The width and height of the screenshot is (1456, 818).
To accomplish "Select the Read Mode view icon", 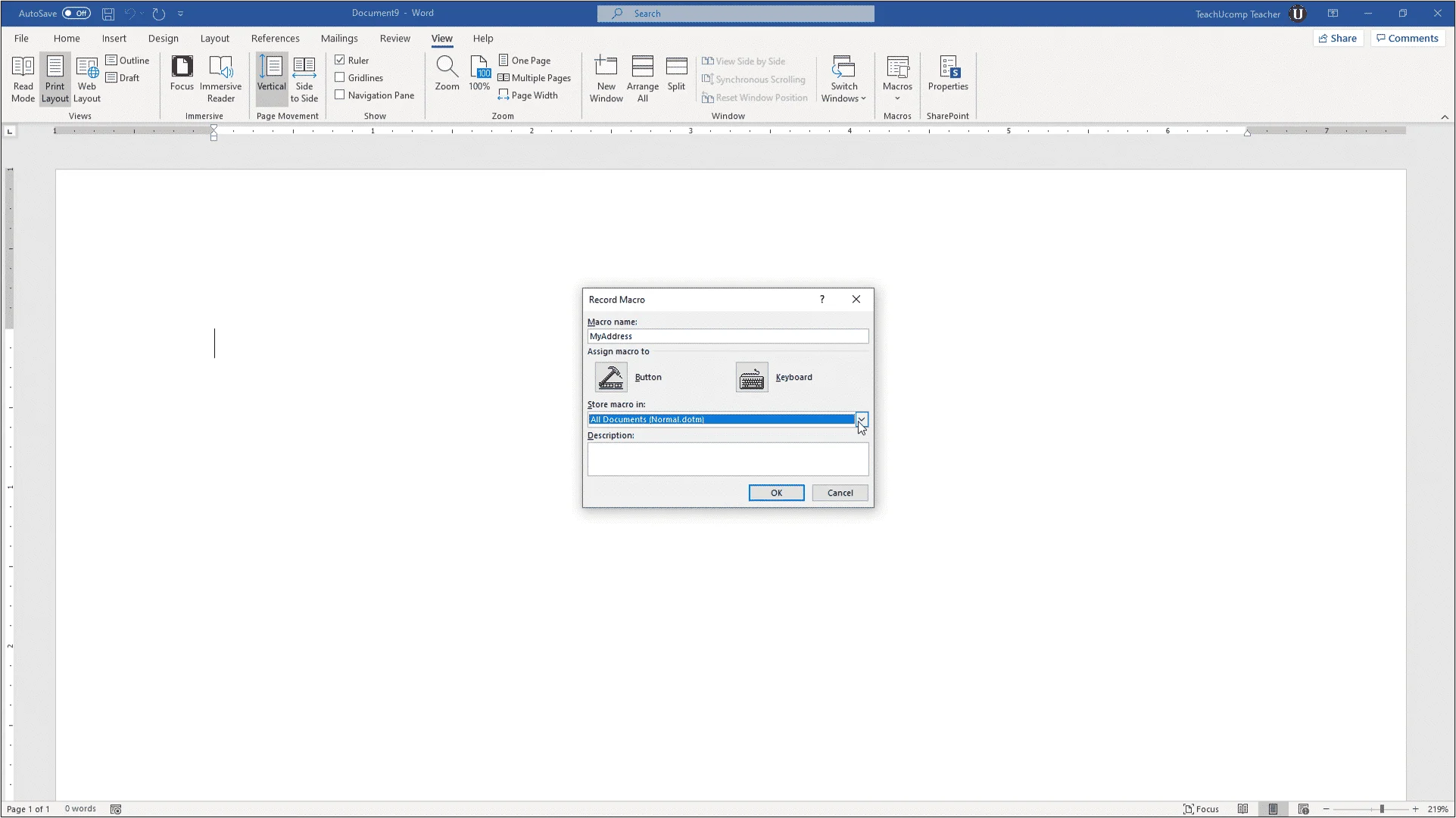I will [x=23, y=78].
